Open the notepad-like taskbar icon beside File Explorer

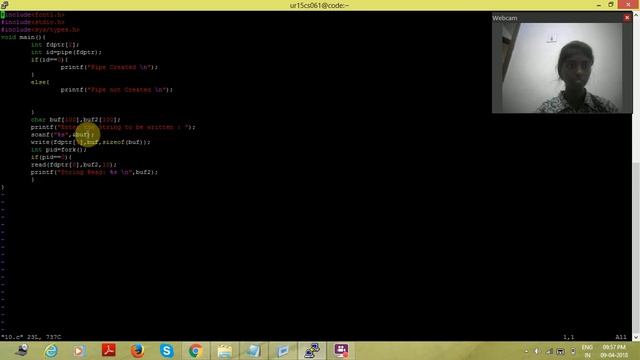coord(253,351)
